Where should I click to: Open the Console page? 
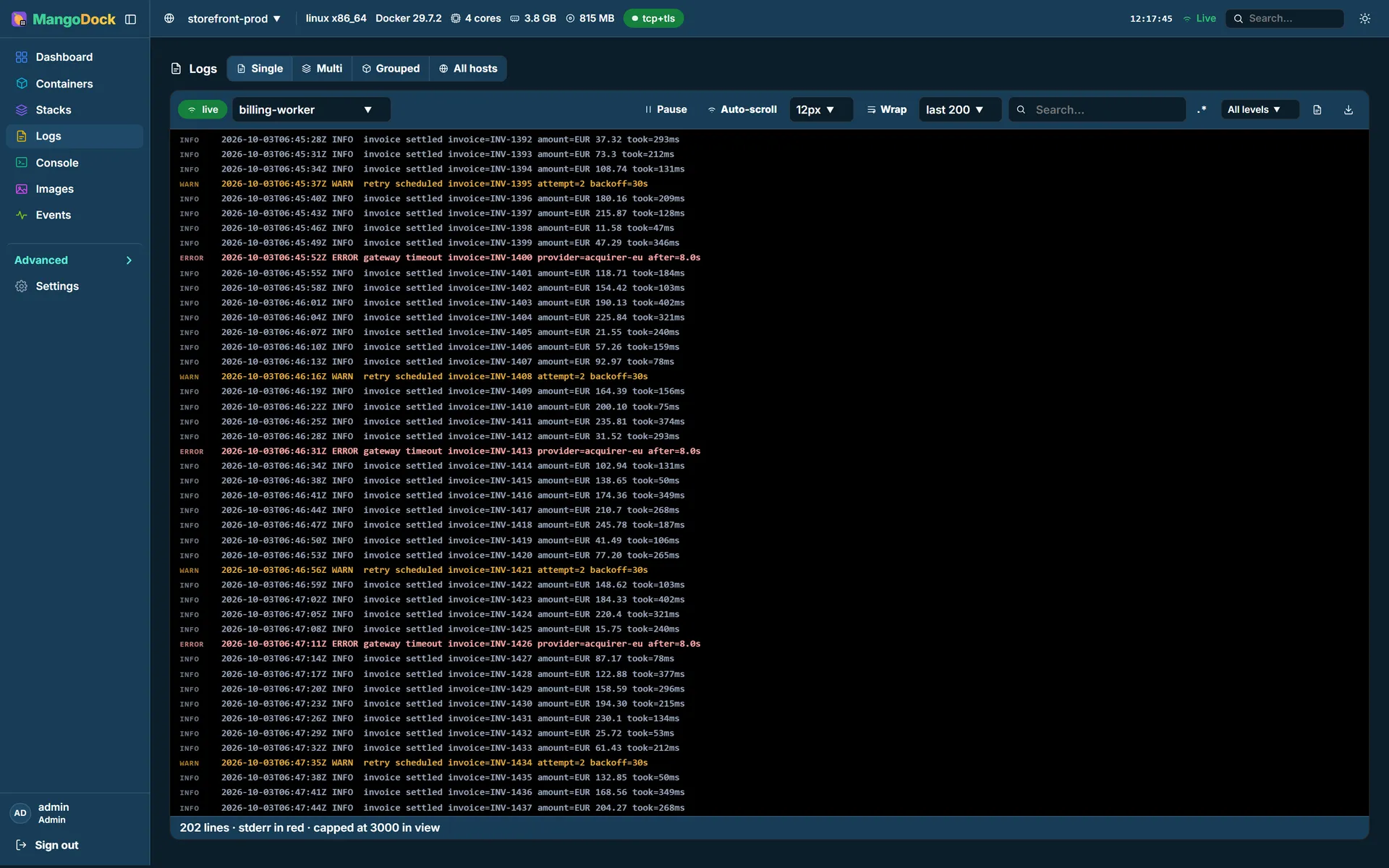tap(75, 163)
